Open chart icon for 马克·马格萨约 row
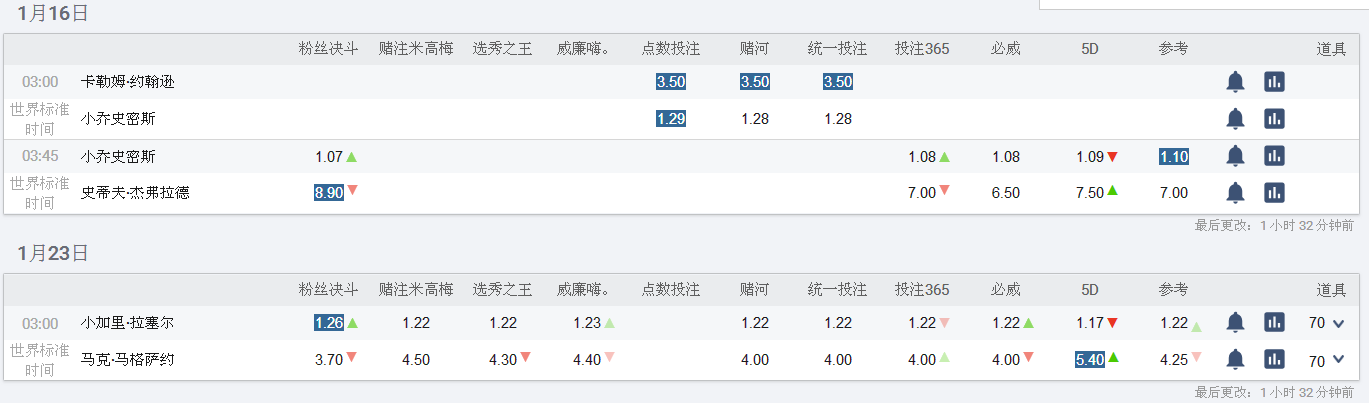This screenshot has height=403, width=1369. pyautogui.click(x=1274, y=359)
